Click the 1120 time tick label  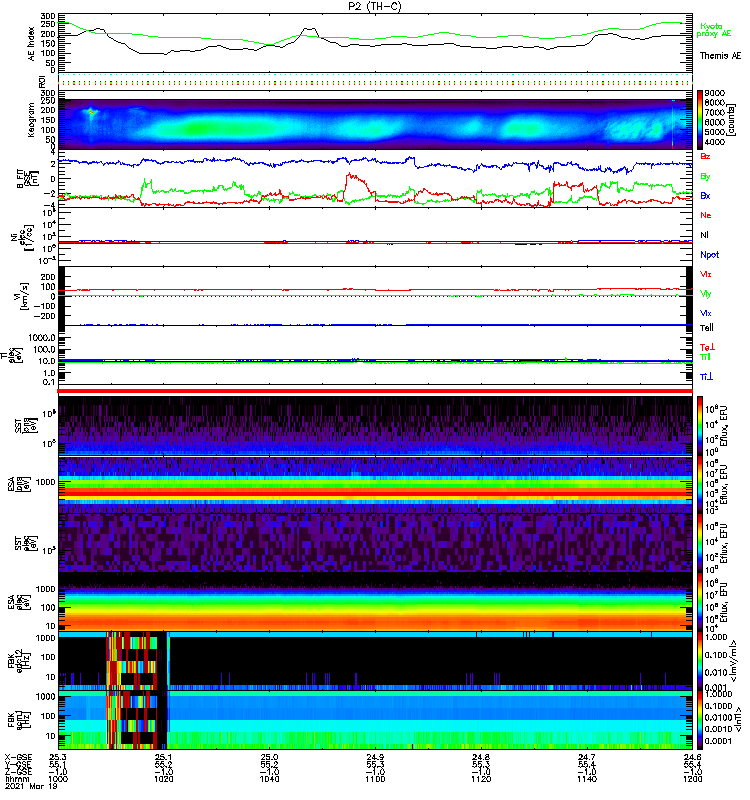point(481,779)
